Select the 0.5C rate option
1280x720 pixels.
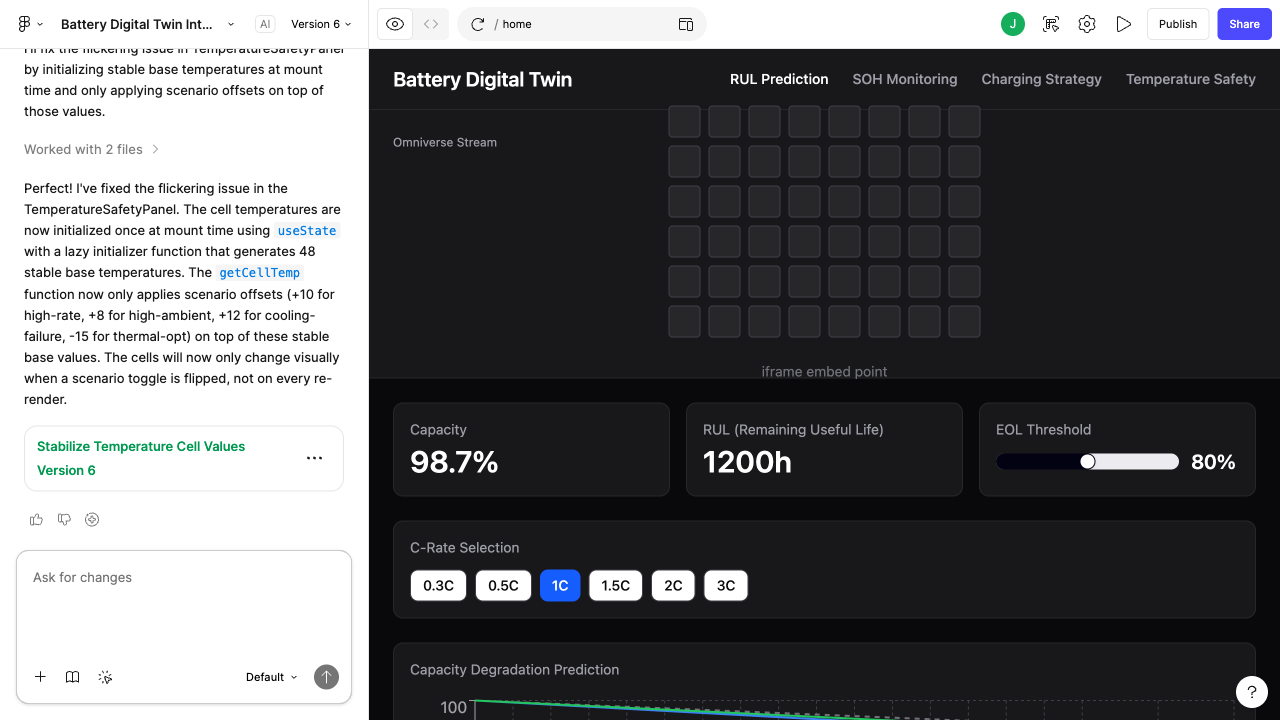pyautogui.click(x=503, y=585)
